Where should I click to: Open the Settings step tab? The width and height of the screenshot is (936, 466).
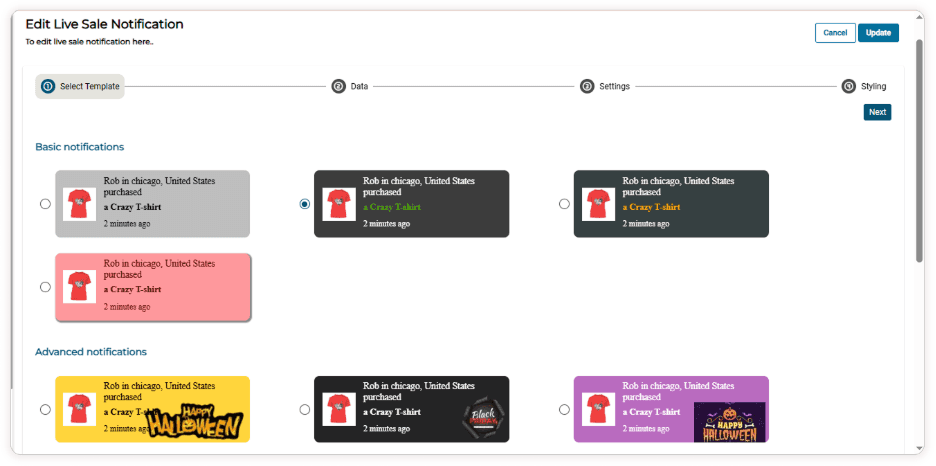[614, 87]
